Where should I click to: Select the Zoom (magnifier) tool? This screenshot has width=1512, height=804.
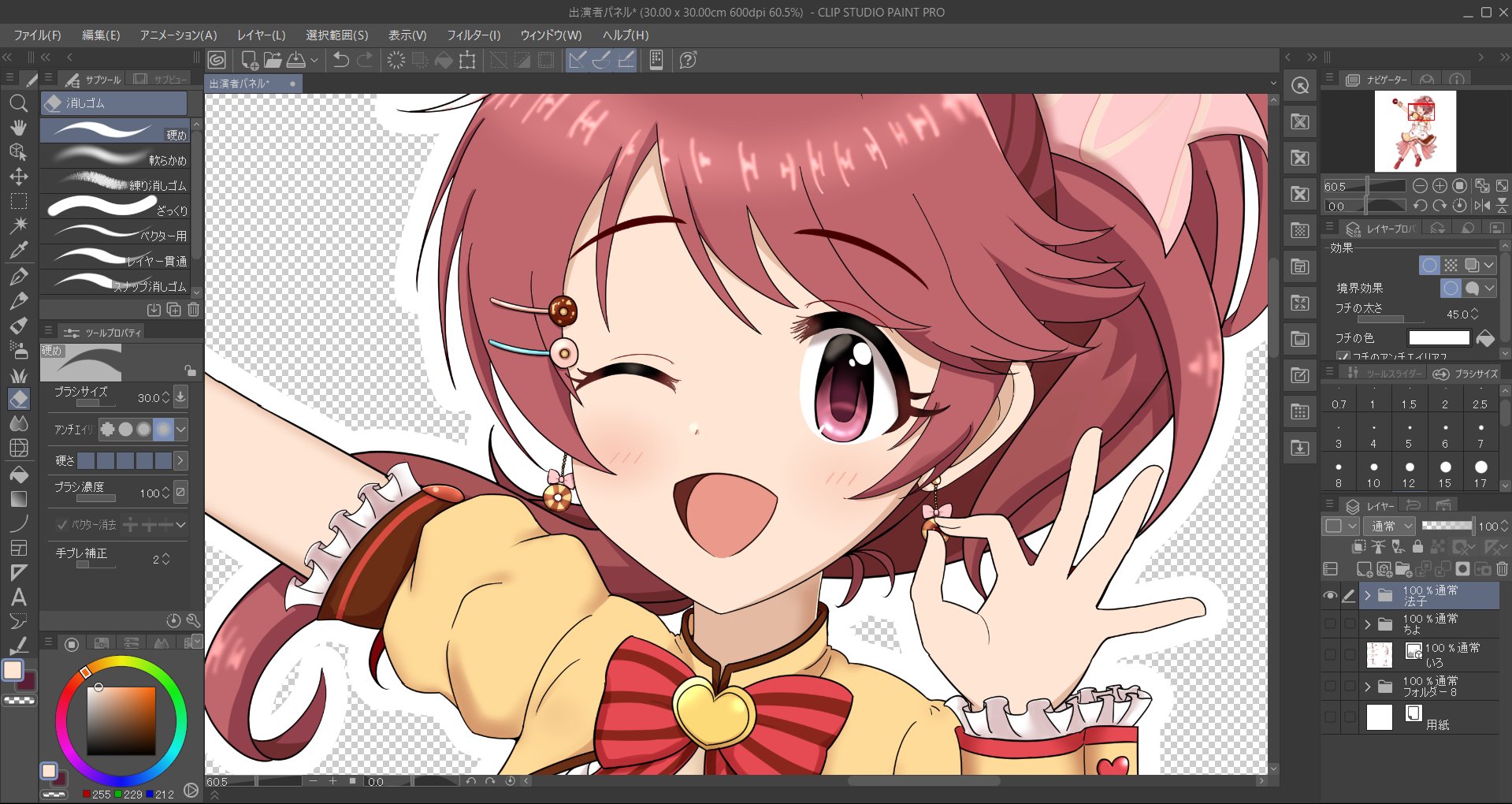[x=19, y=103]
